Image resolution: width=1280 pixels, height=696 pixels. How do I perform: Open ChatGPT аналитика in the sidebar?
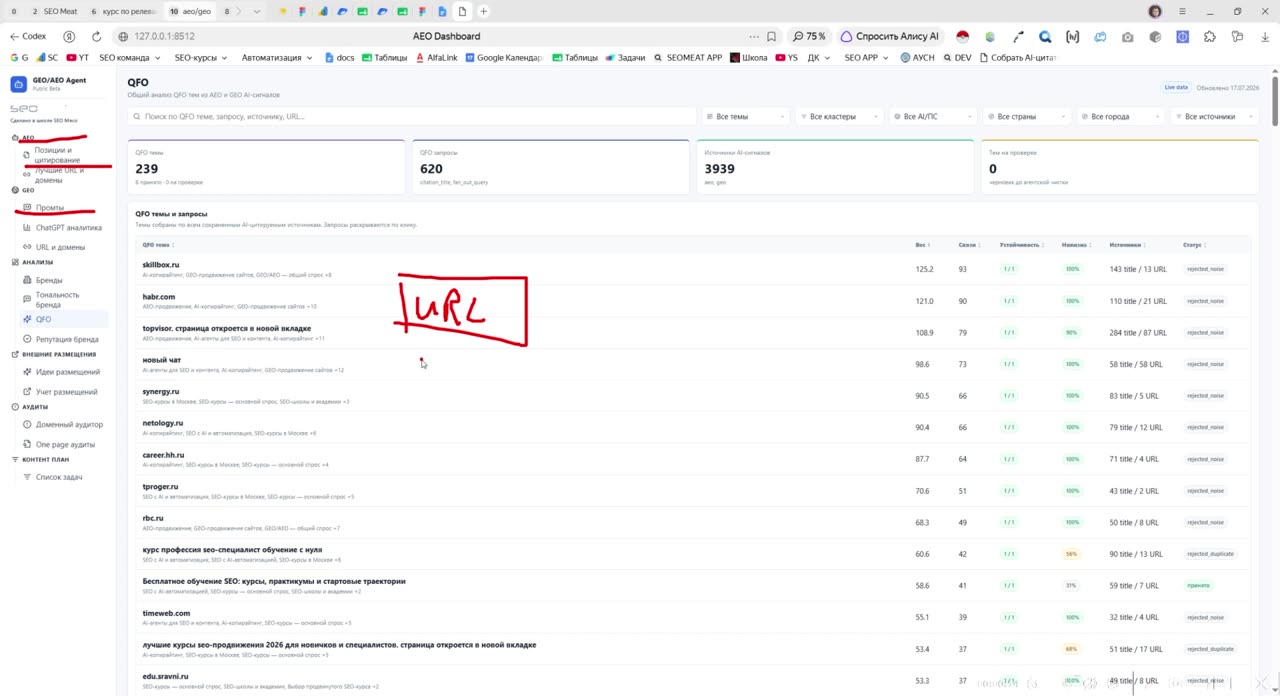68,228
